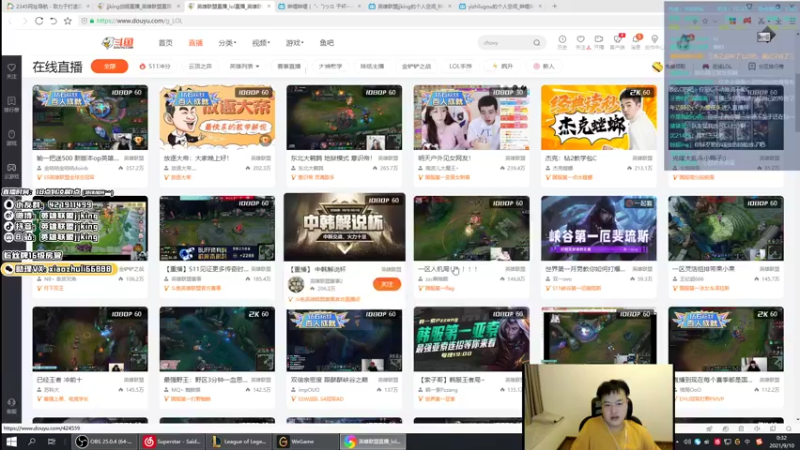Expand the 游戏 dropdown menu

[x=294, y=43]
